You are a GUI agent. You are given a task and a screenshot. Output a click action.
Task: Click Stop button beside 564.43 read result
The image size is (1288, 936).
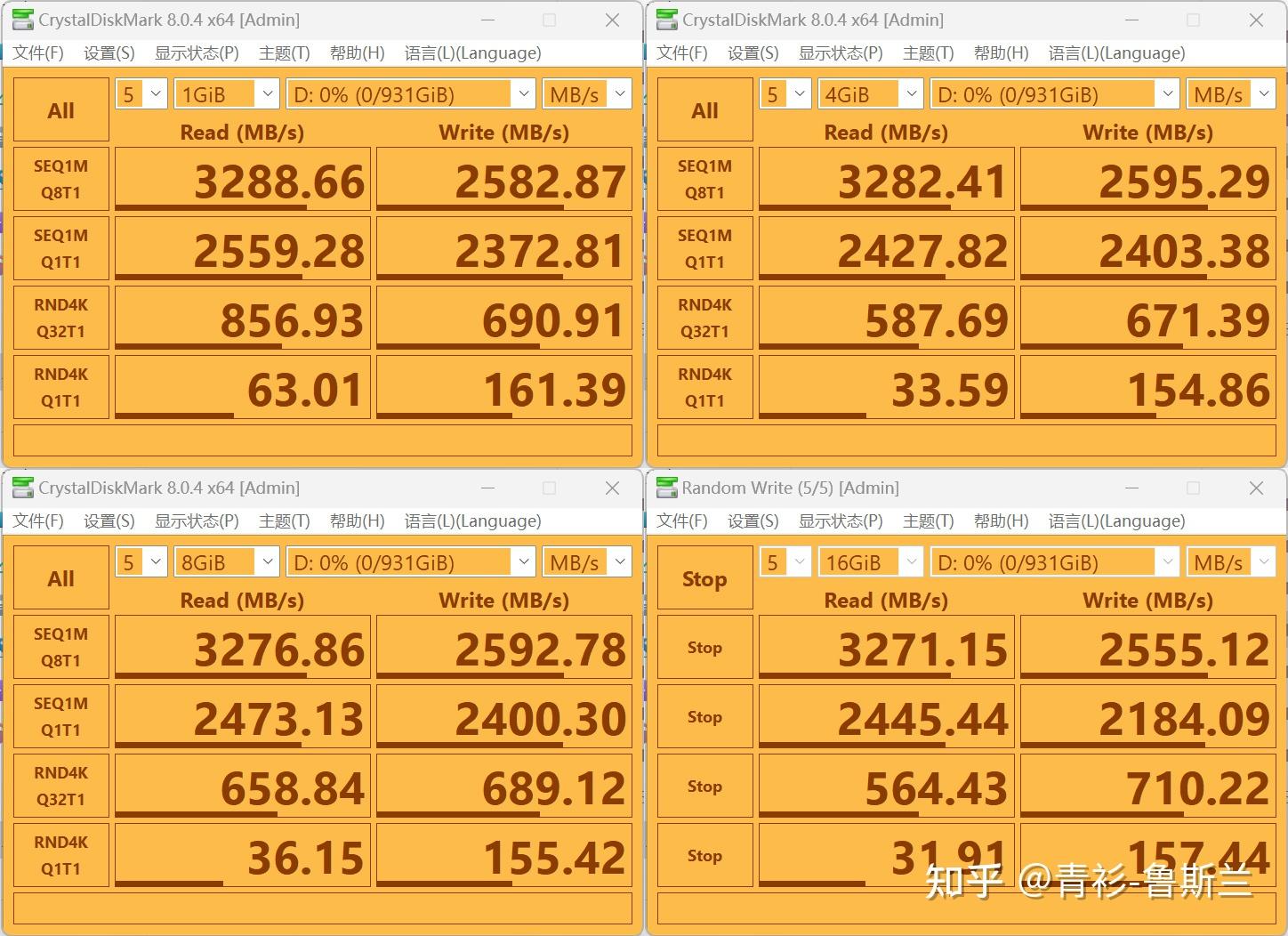705,787
